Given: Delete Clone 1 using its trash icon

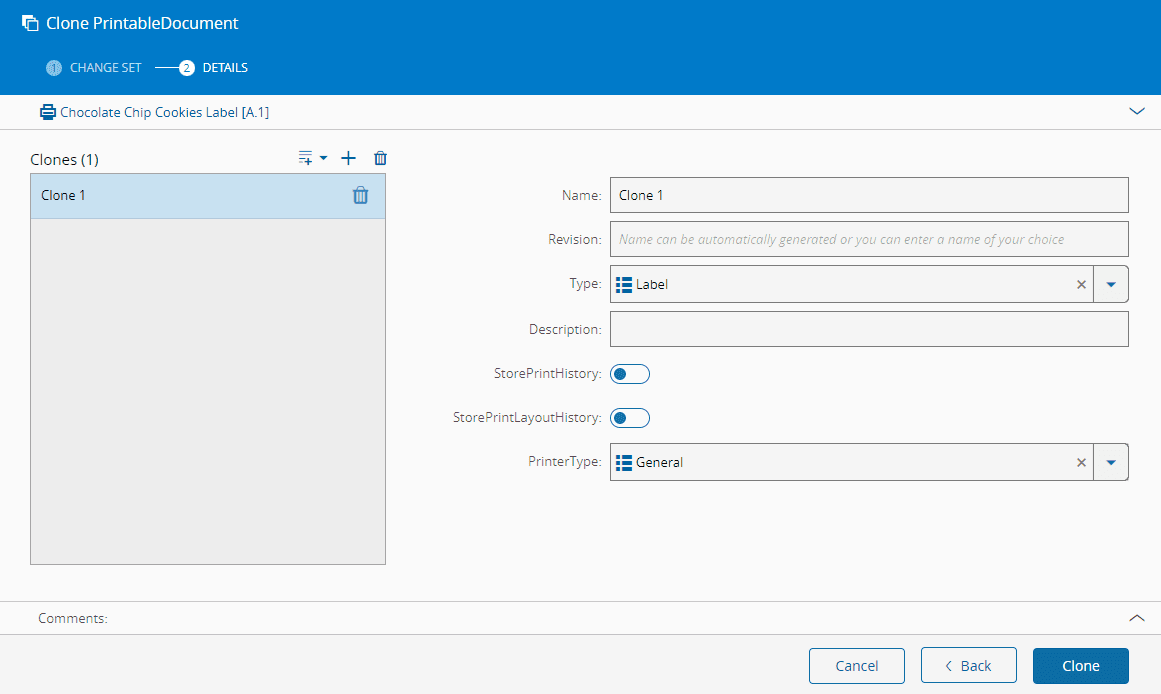Looking at the screenshot, I should (360, 196).
